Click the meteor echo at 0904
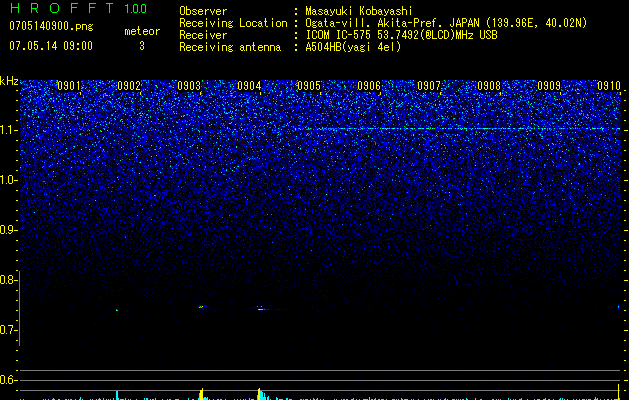 click(x=263, y=309)
